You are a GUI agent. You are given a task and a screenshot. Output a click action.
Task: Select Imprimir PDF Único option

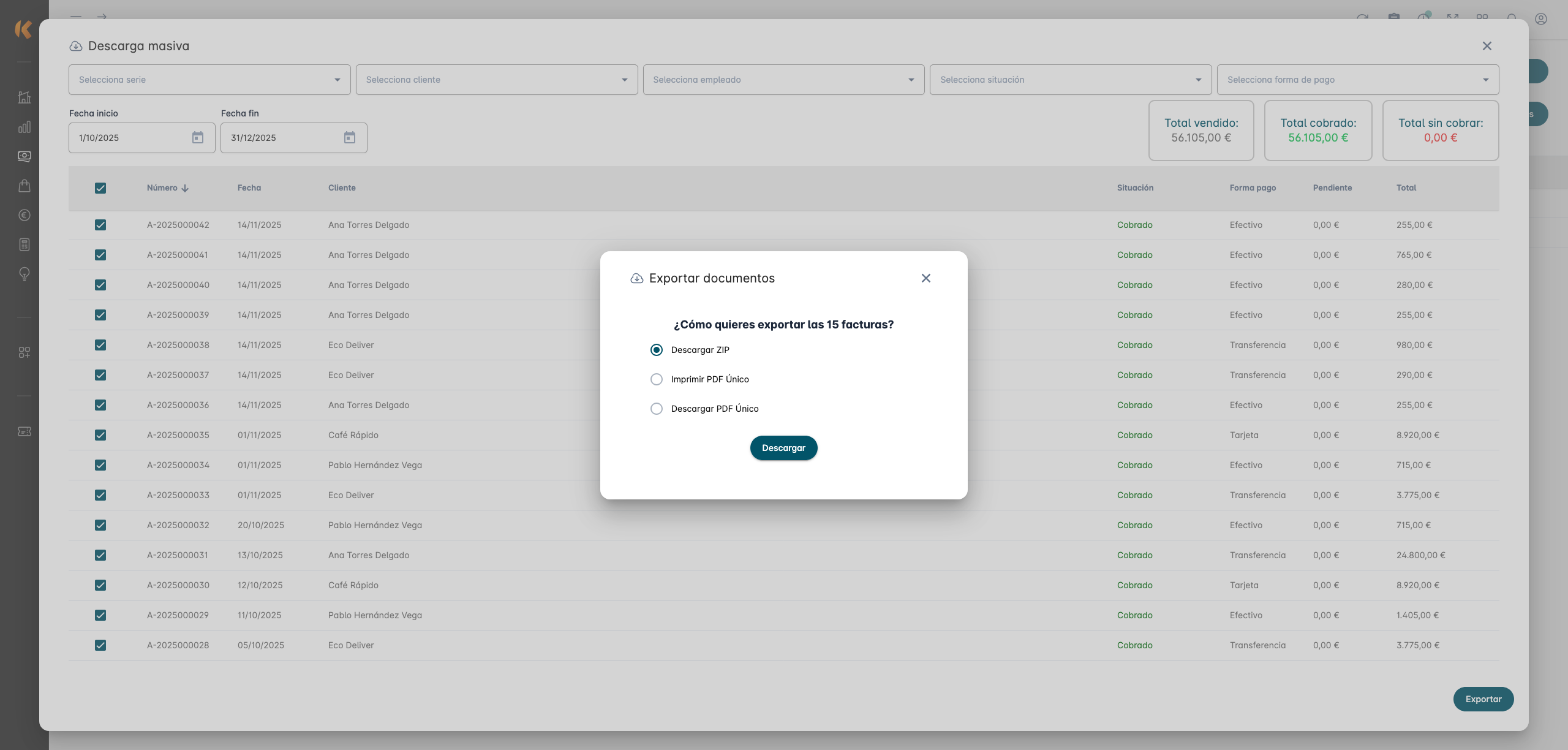(x=656, y=379)
